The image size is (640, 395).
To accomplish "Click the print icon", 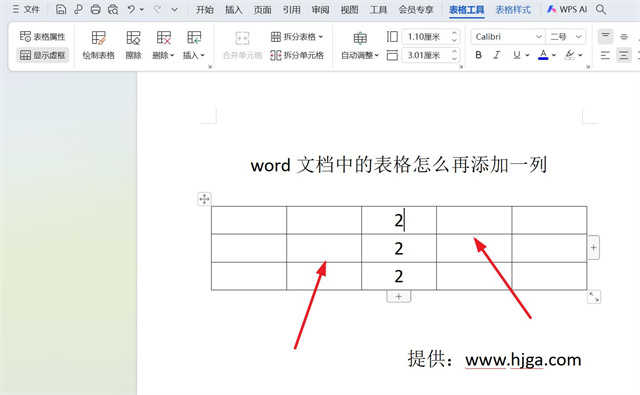I will point(96,9).
